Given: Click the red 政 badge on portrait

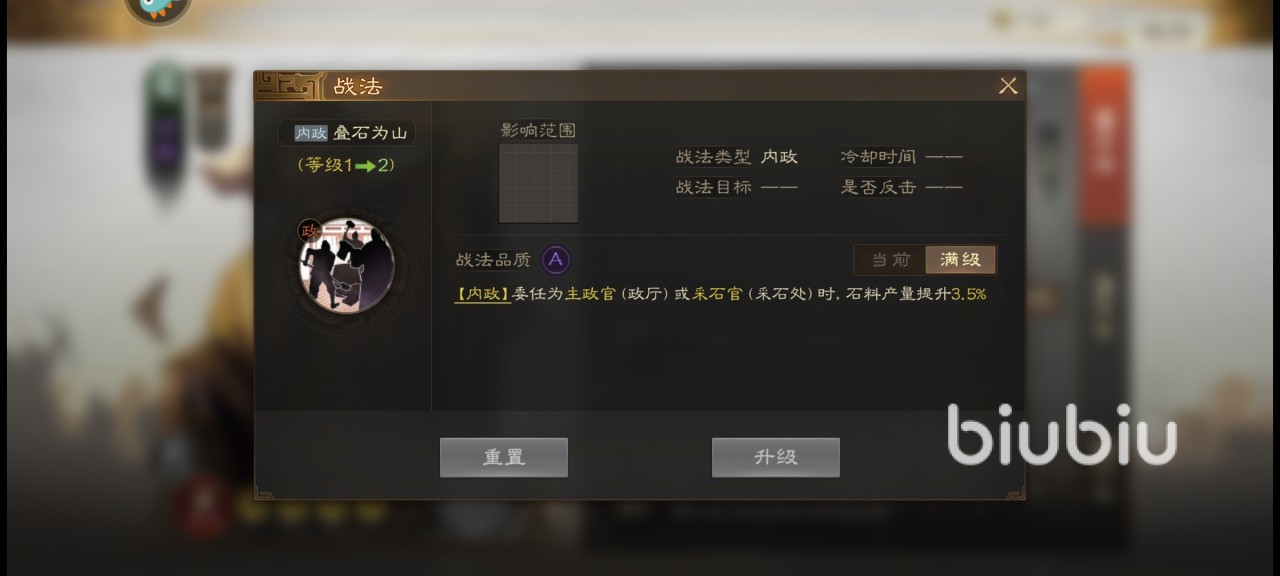Looking at the screenshot, I should click(x=308, y=231).
